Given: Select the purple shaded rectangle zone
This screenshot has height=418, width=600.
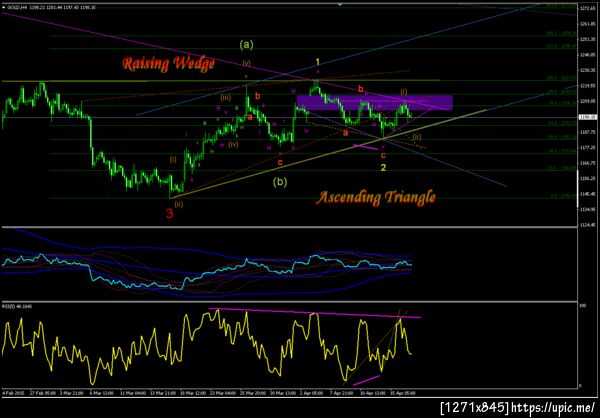Looking at the screenshot, I should point(375,103).
